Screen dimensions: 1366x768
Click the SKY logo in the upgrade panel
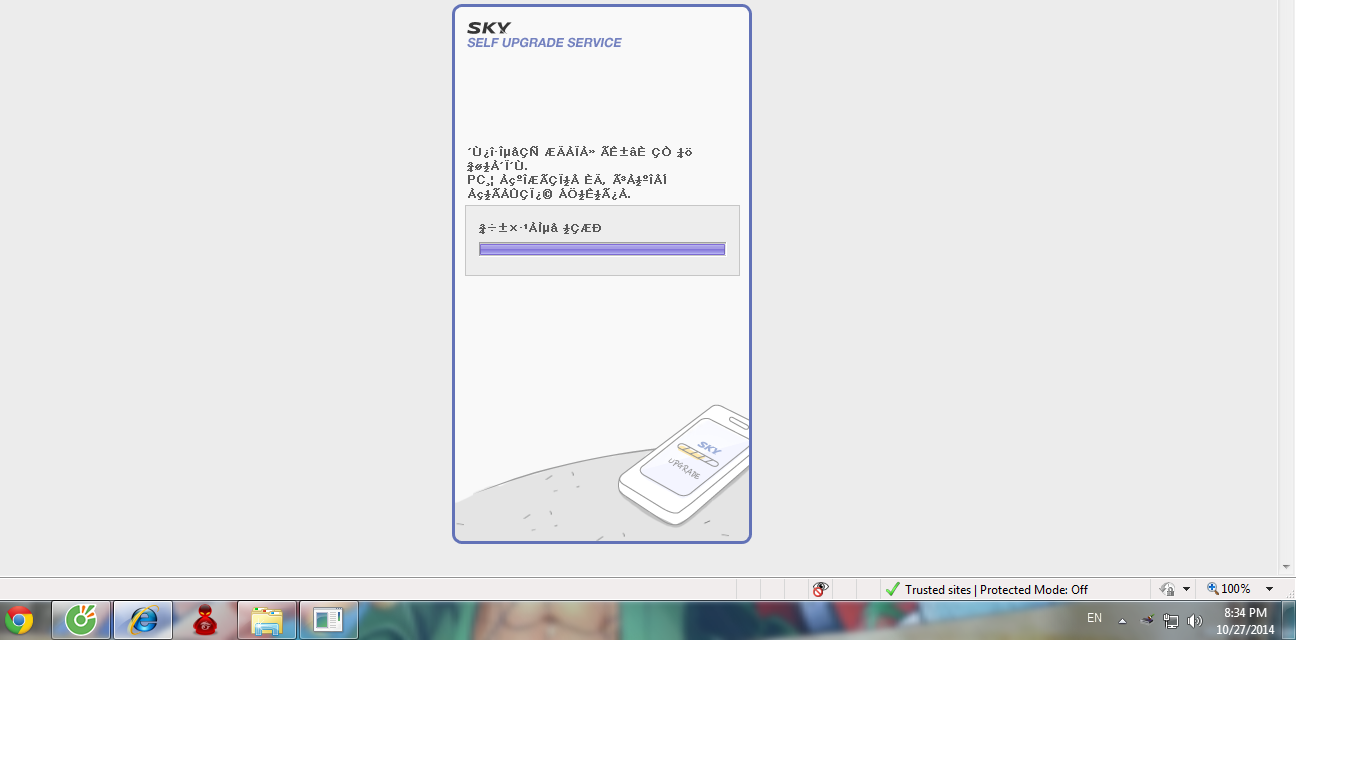(x=489, y=28)
